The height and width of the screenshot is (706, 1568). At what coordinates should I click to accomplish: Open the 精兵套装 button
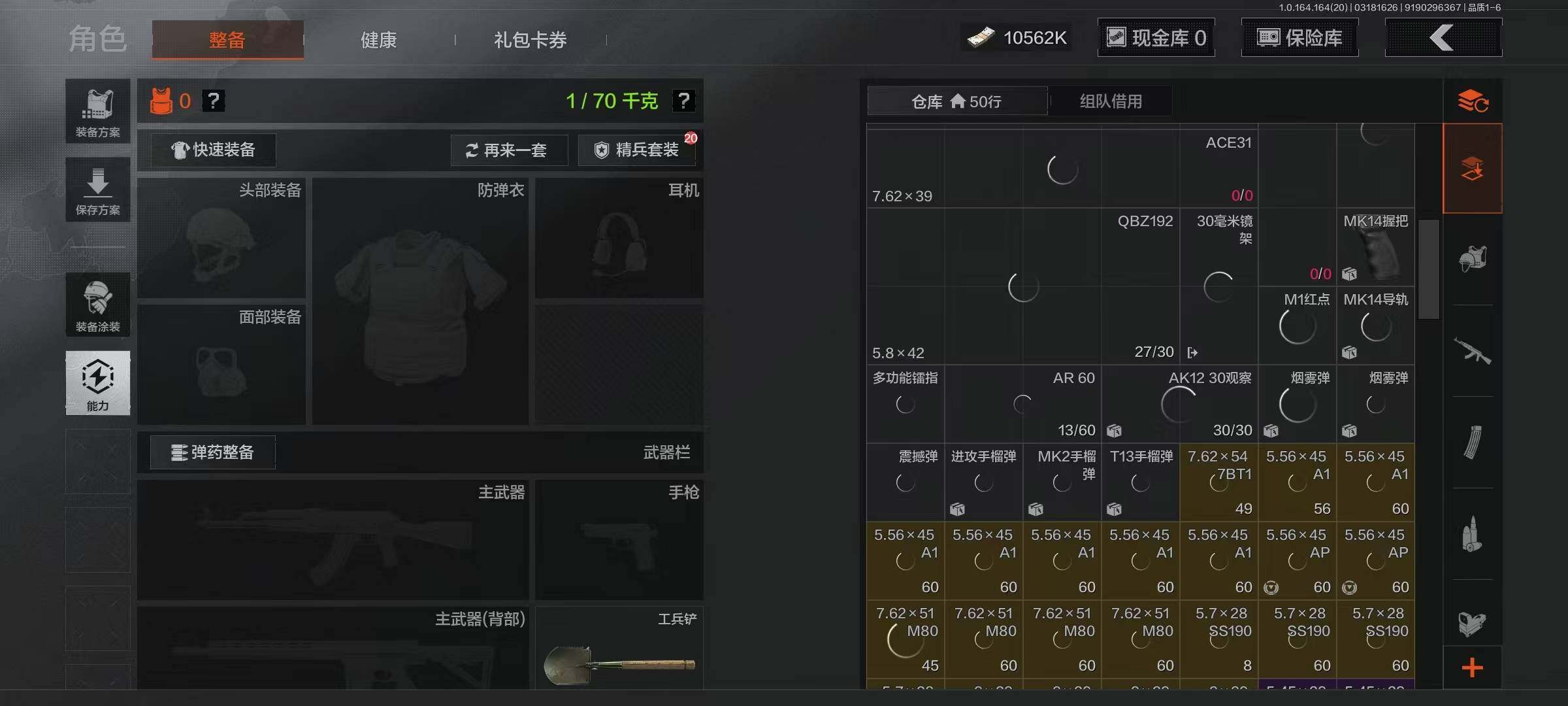click(x=637, y=150)
